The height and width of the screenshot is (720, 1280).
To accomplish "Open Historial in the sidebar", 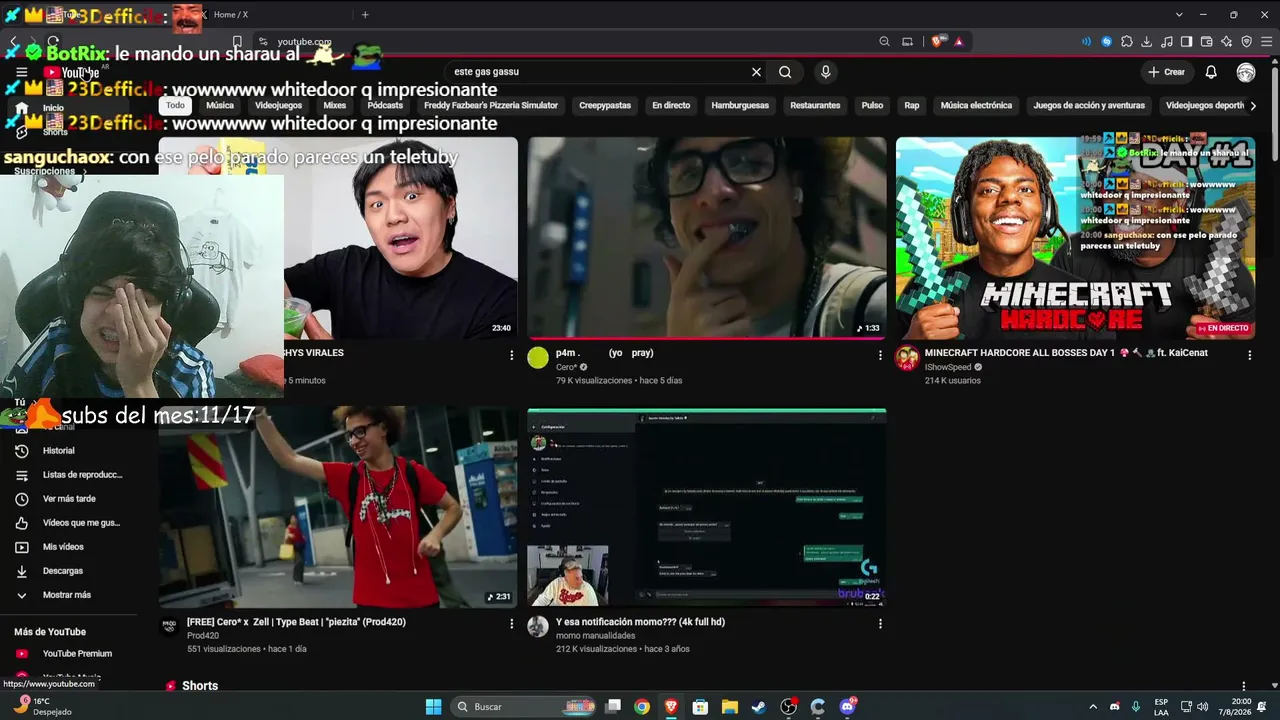I will pos(59,451).
